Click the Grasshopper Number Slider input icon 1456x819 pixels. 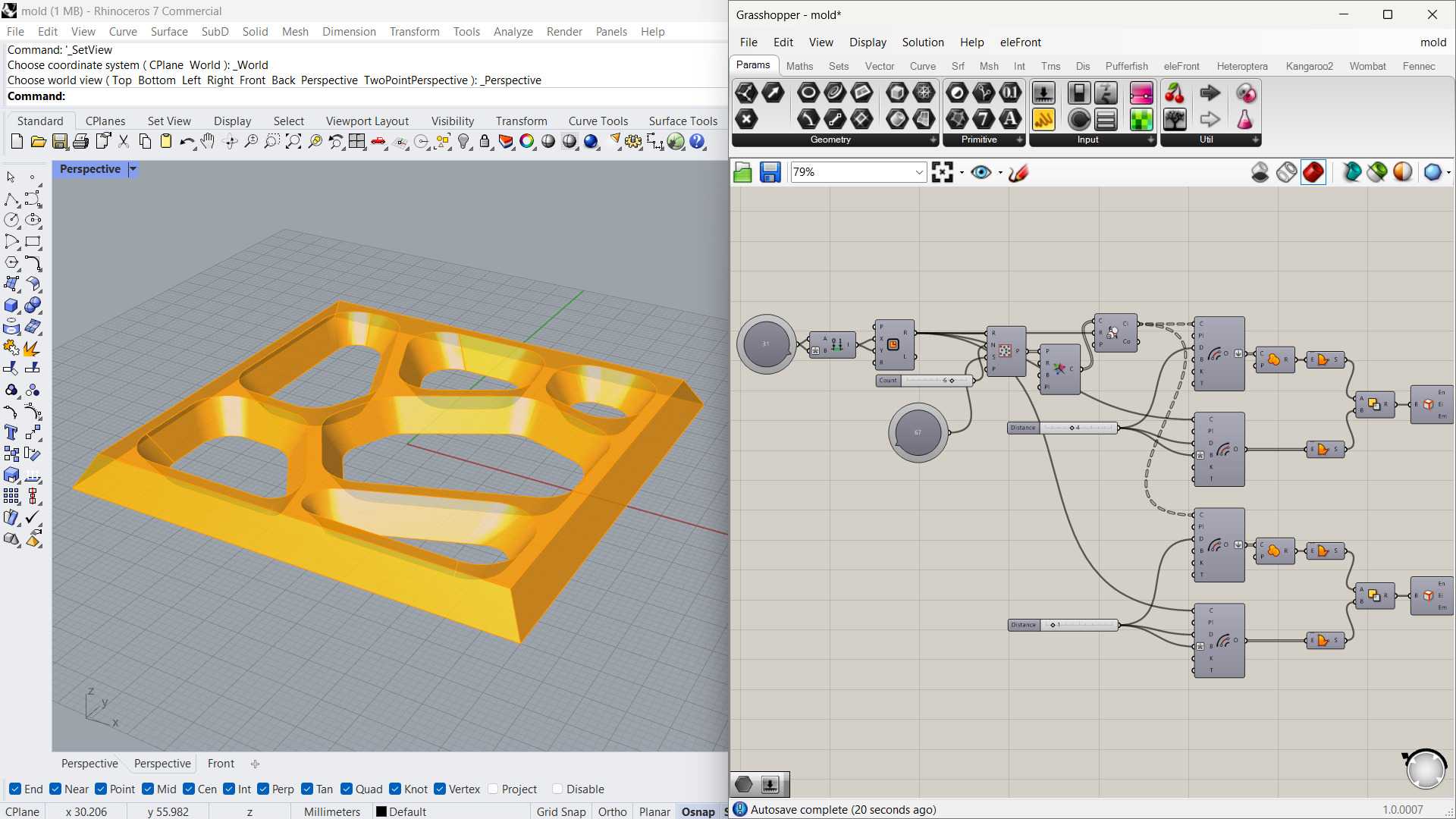point(1043,93)
